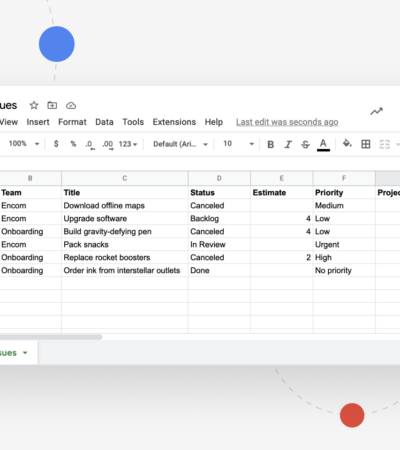Select the Done status cell

pyautogui.click(x=219, y=270)
